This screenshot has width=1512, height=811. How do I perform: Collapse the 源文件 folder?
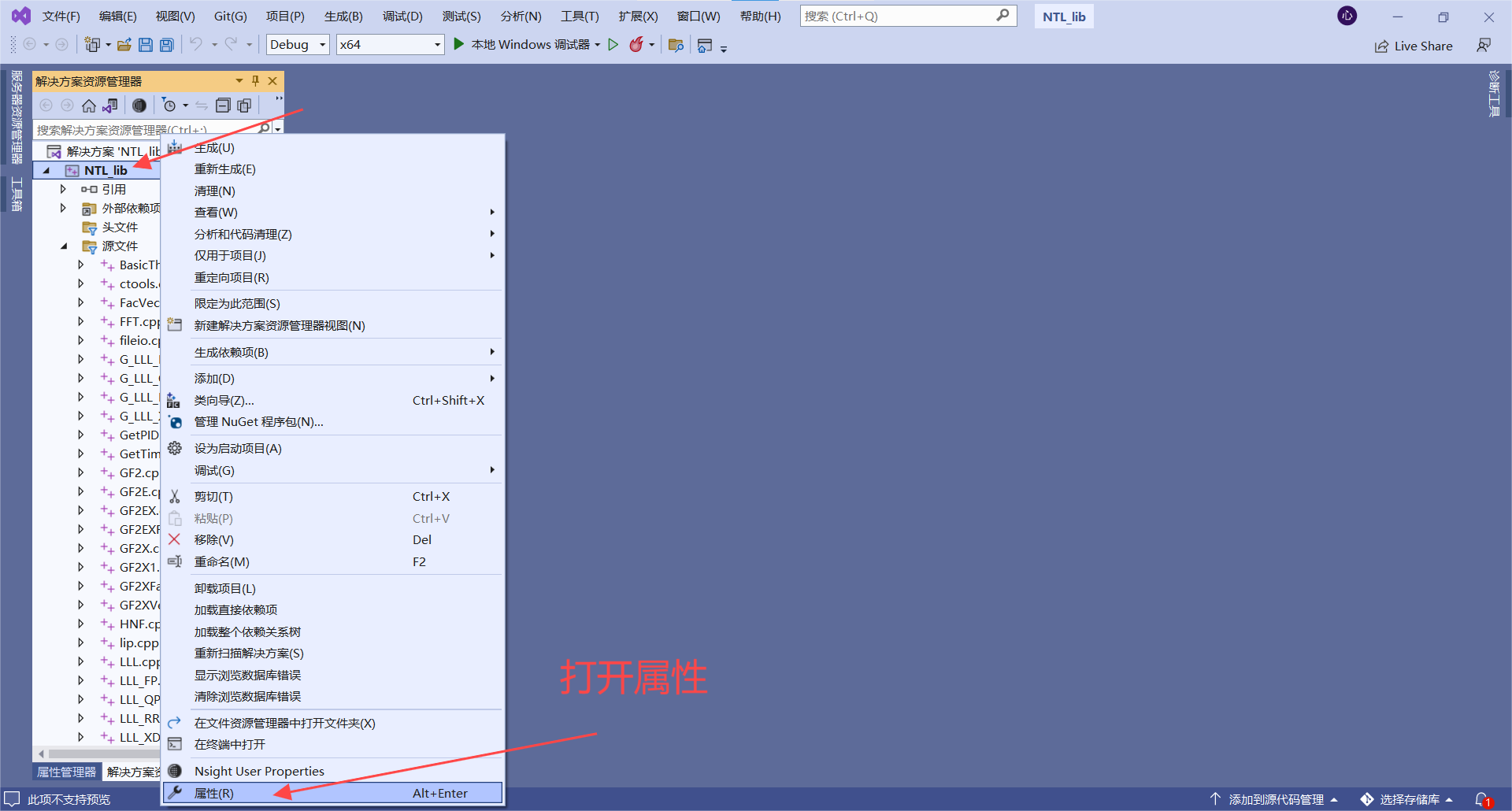(x=64, y=246)
